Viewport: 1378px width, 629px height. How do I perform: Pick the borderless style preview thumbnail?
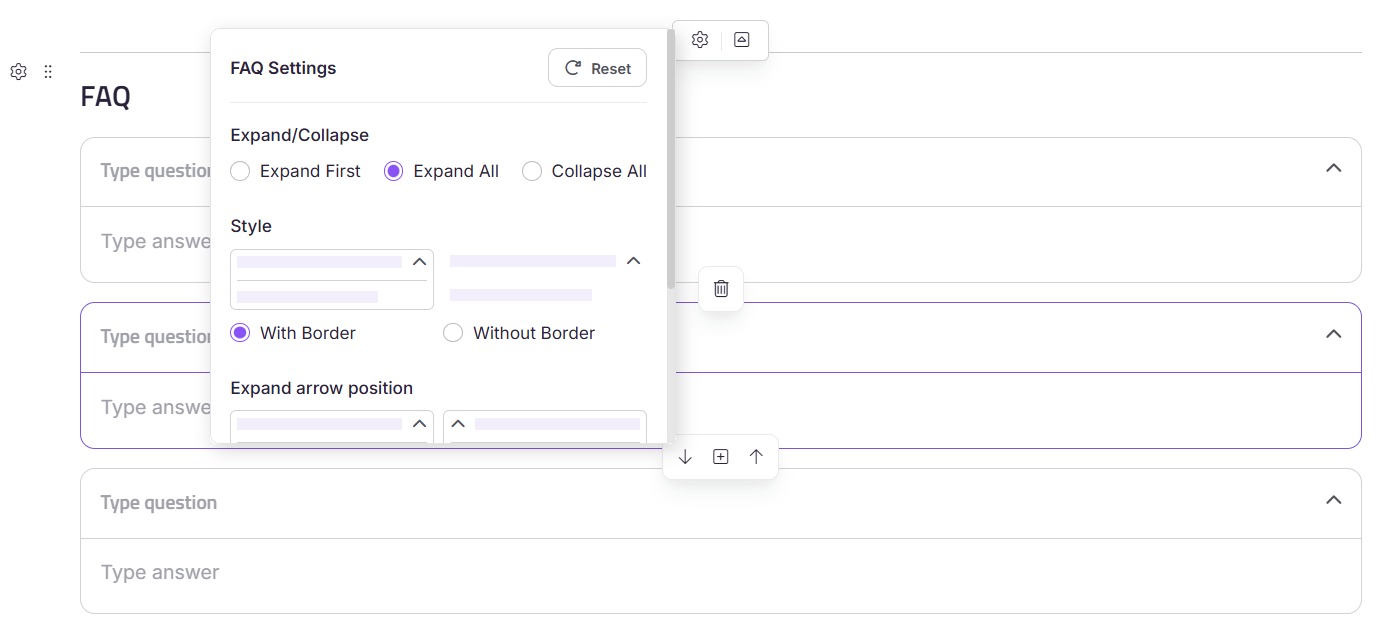tap(545, 279)
